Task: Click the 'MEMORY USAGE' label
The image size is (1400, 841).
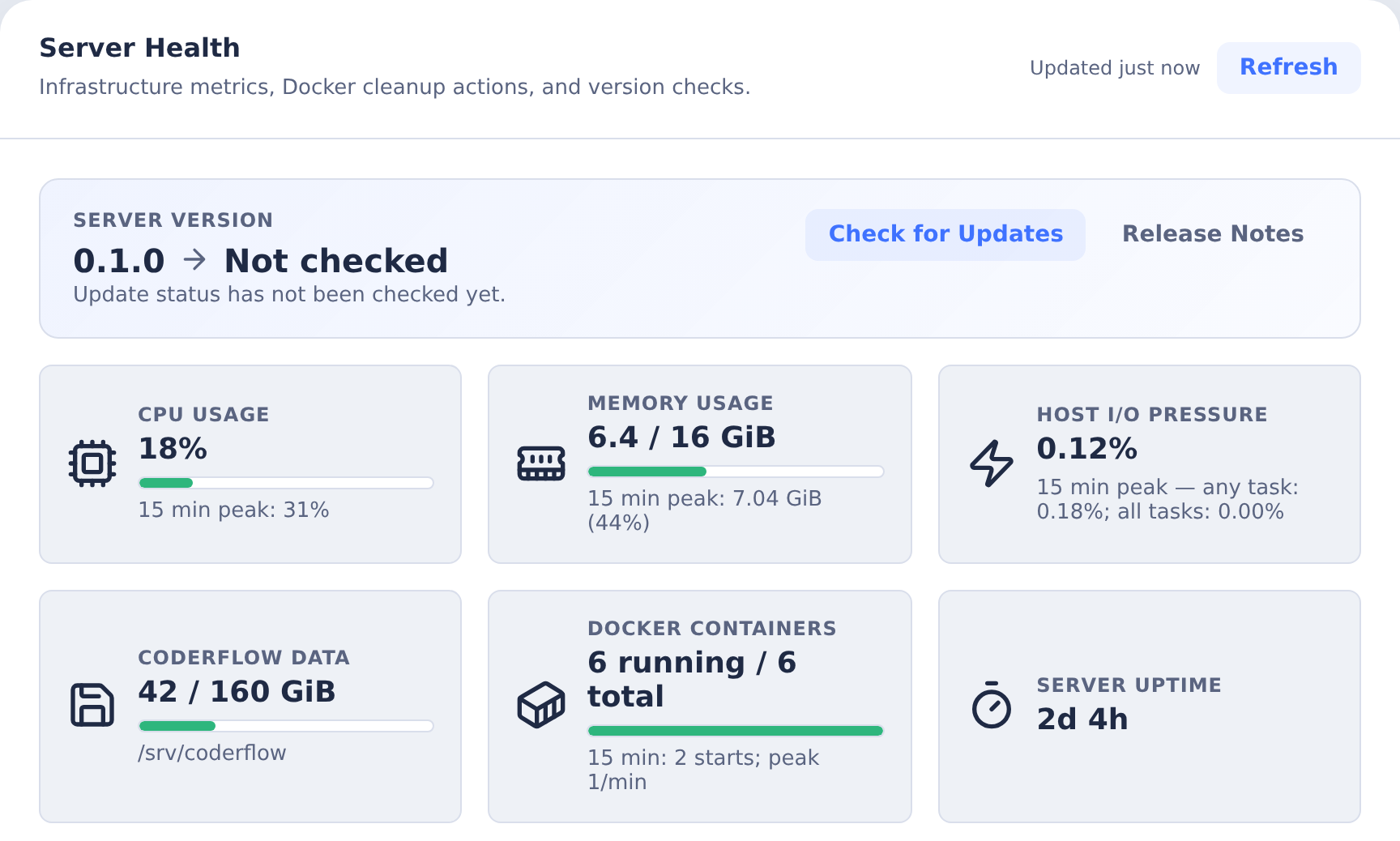Action: 681,403
